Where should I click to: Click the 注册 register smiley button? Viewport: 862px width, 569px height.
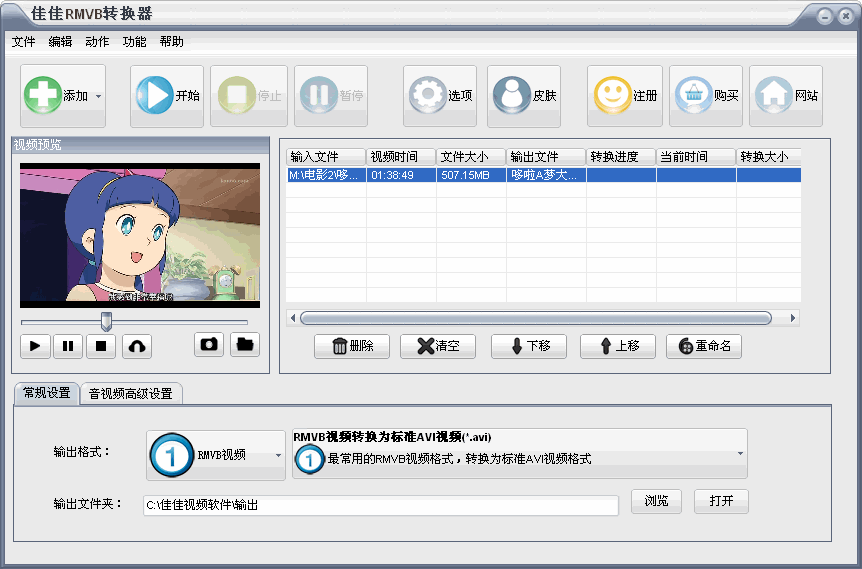[x=625, y=96]
